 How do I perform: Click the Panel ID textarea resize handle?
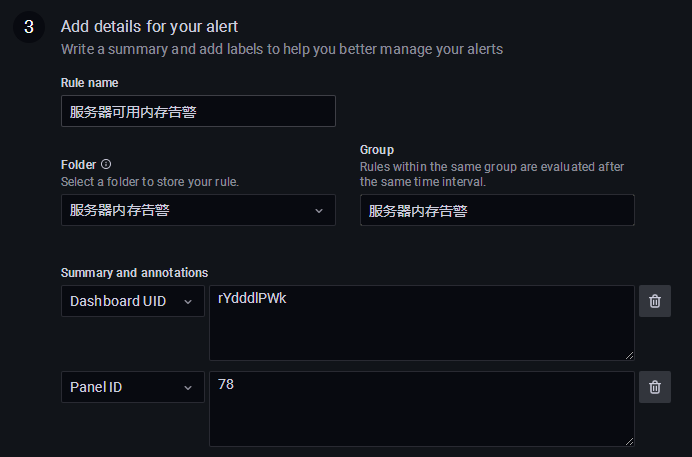[x=629, y=441]
